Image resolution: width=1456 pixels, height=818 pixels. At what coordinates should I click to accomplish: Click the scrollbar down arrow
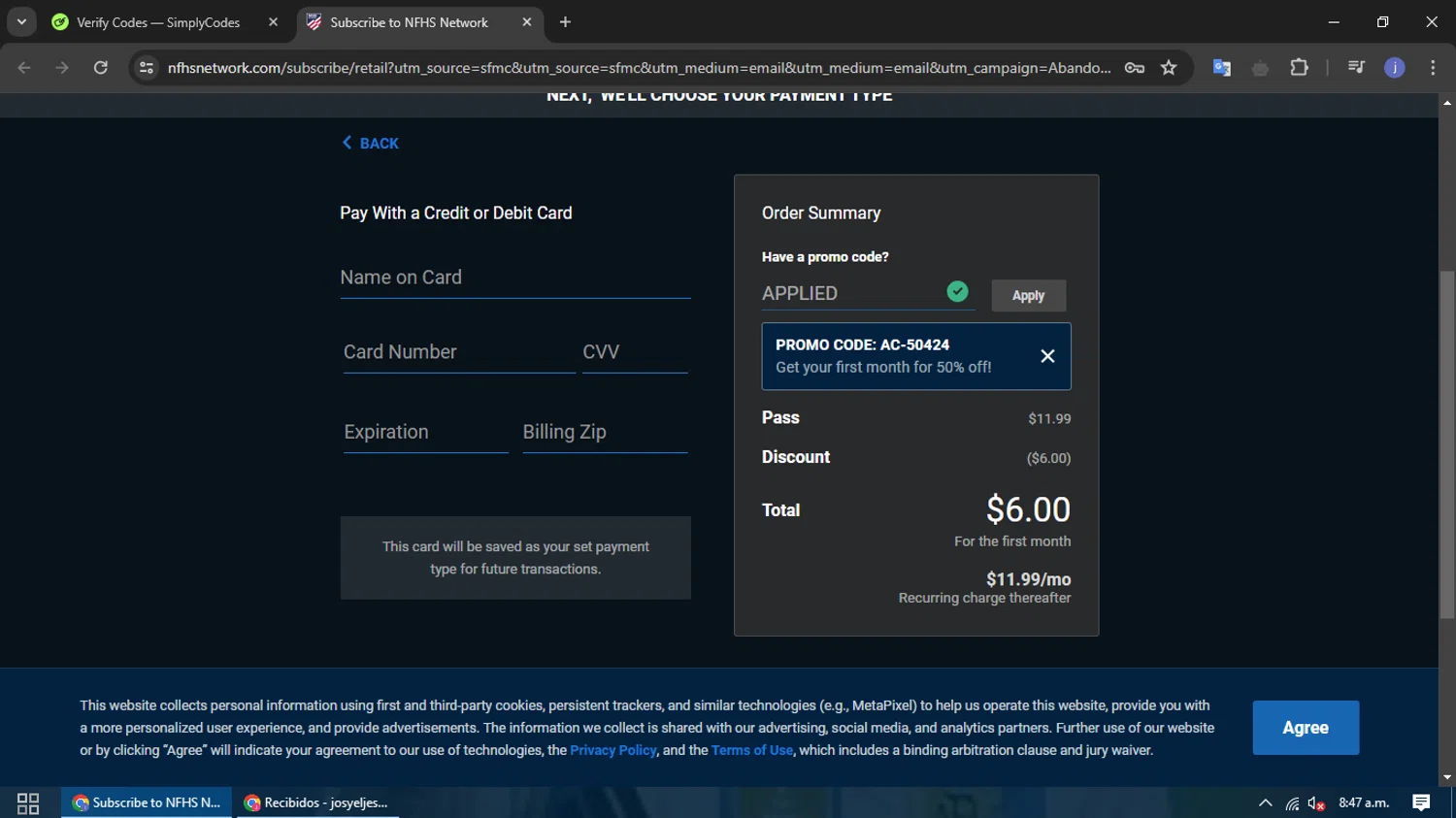point(1447,777)
